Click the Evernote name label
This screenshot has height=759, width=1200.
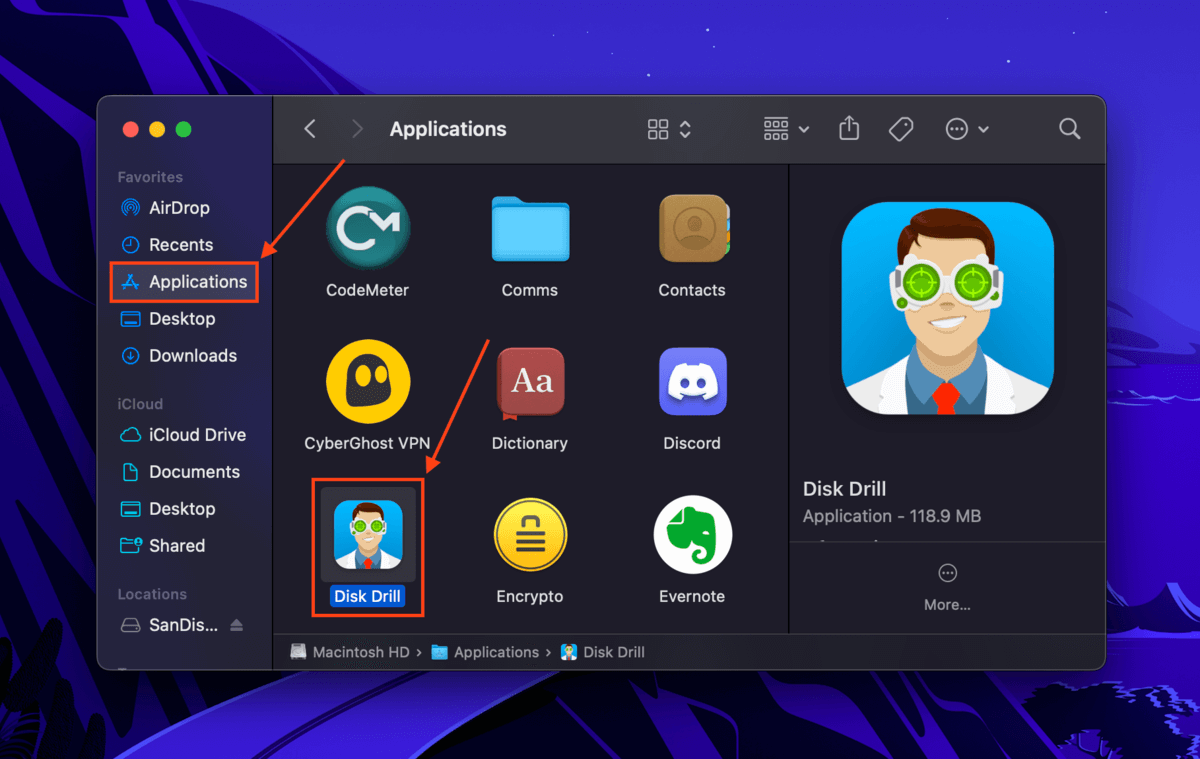tap(692, 597)
